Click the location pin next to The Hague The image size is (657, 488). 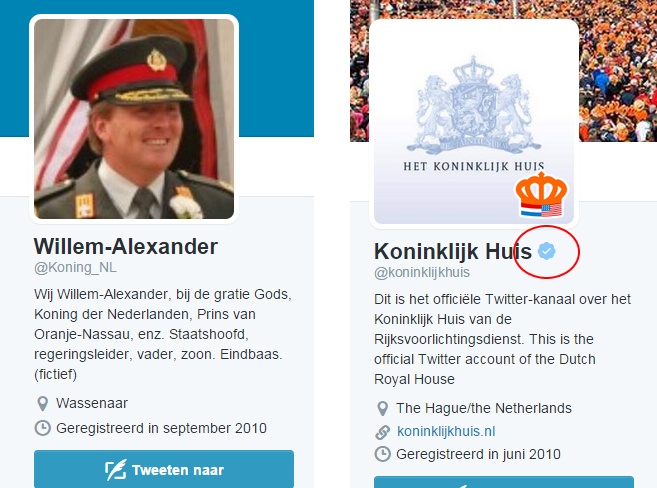[x=383, y=408]
